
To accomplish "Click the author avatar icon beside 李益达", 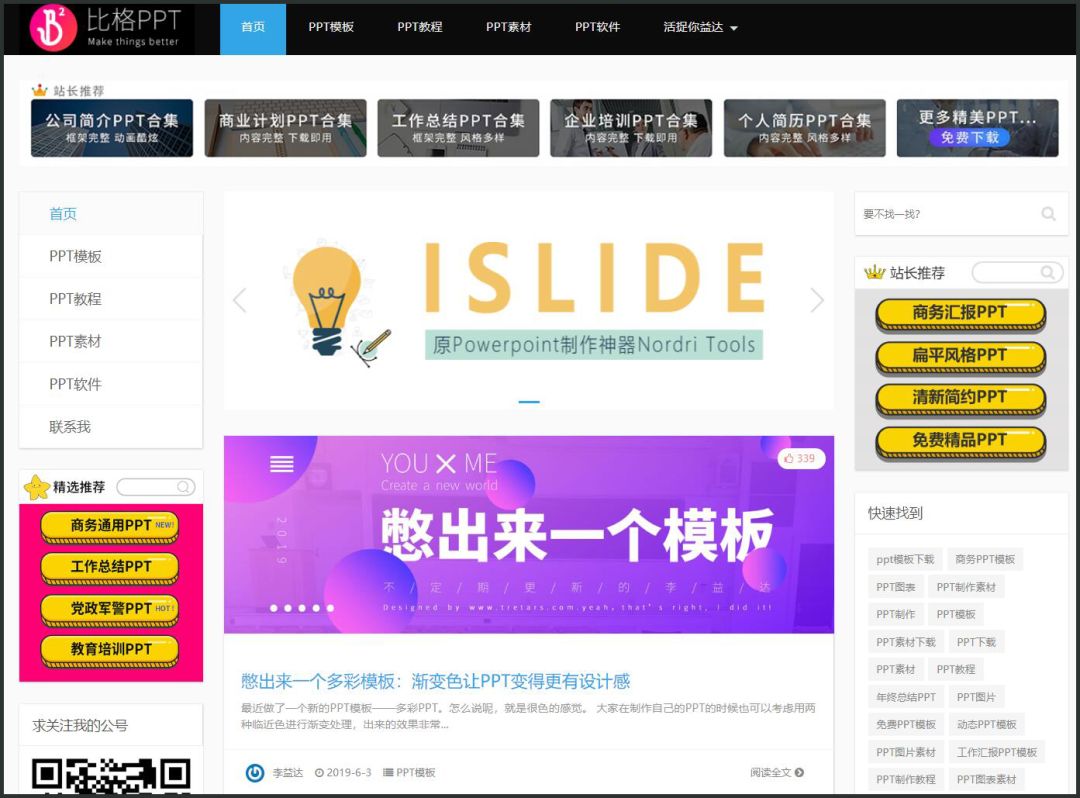I will click(255, 773).
